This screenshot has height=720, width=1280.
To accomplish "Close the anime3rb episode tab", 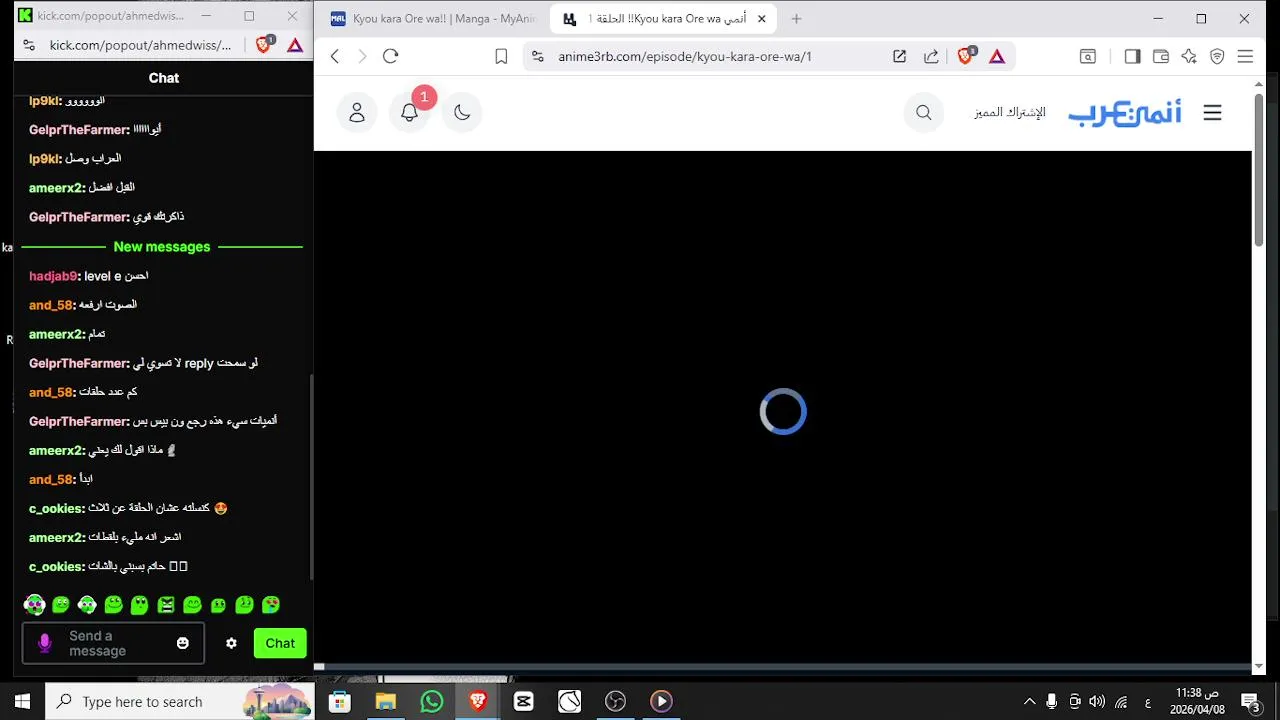I will [761, 18].
